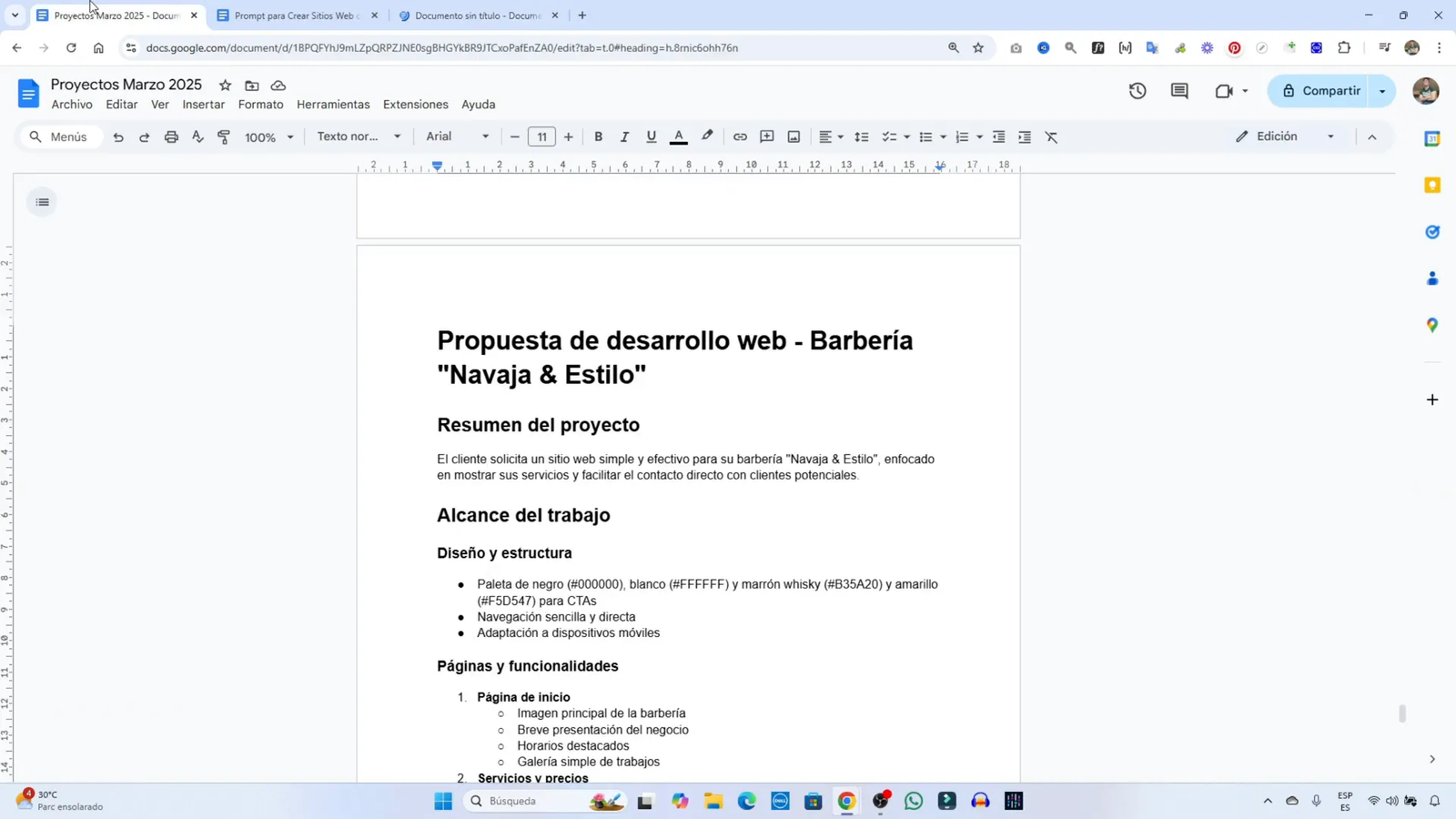Image resolution: width=1456 pixels, height=819 pixels.
Task: Open the Insertar menu
Action: click(x=204, y=104)
